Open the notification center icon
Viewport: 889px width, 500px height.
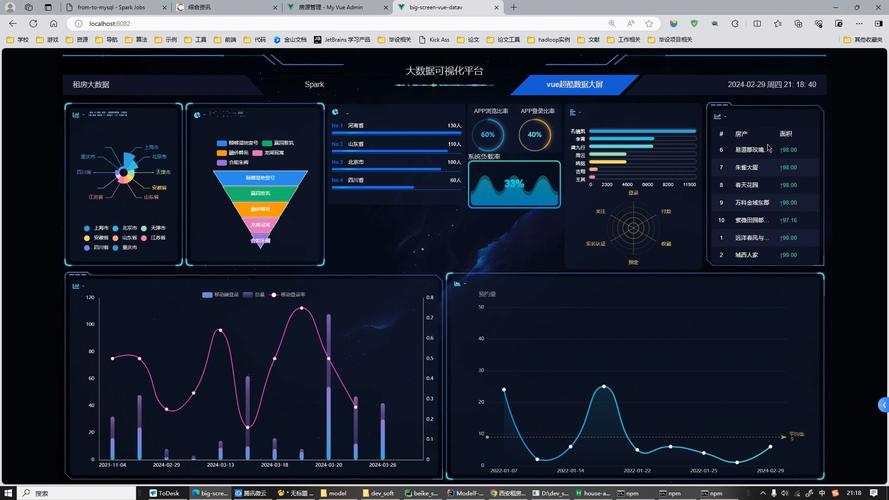coord(874,493)
